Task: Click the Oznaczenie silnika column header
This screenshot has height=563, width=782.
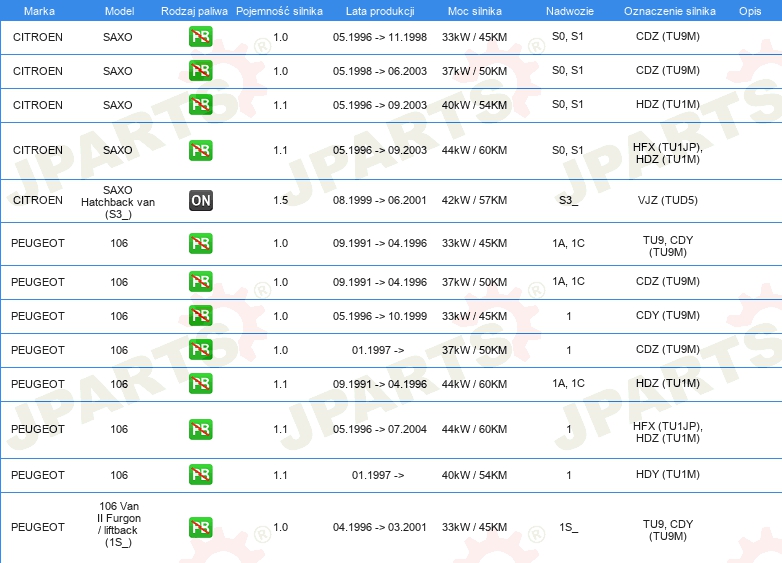Action: point(669,11)
